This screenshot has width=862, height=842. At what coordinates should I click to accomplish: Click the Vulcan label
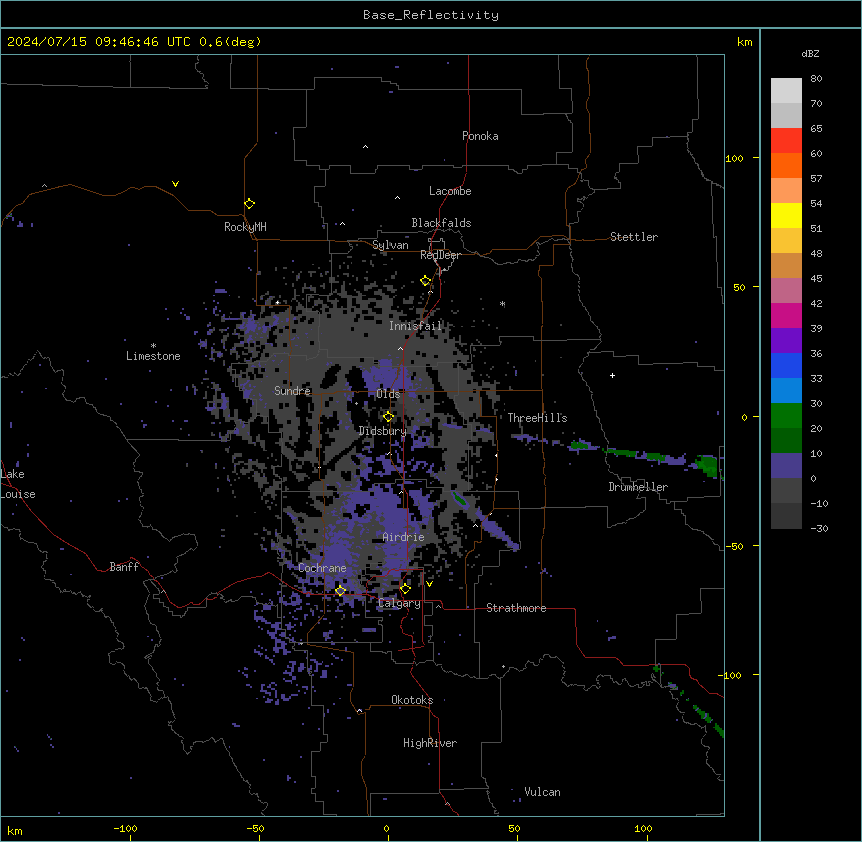(x=543, y=792)
